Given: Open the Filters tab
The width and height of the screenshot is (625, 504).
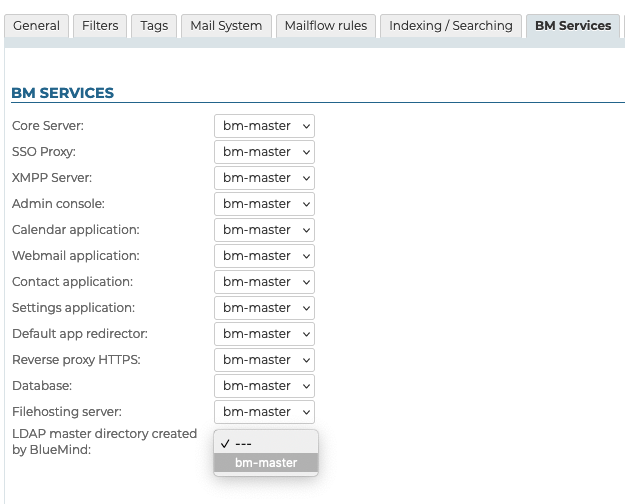Looking at the screenshot, I should 100,26.
